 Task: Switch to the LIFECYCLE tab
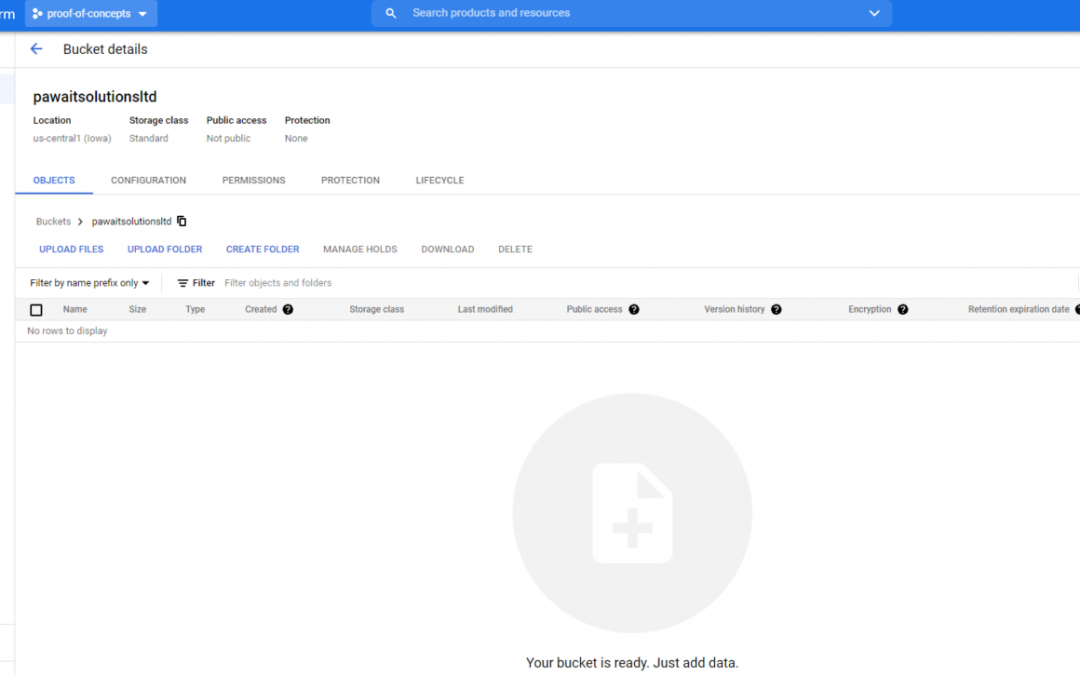pos(439,180)
